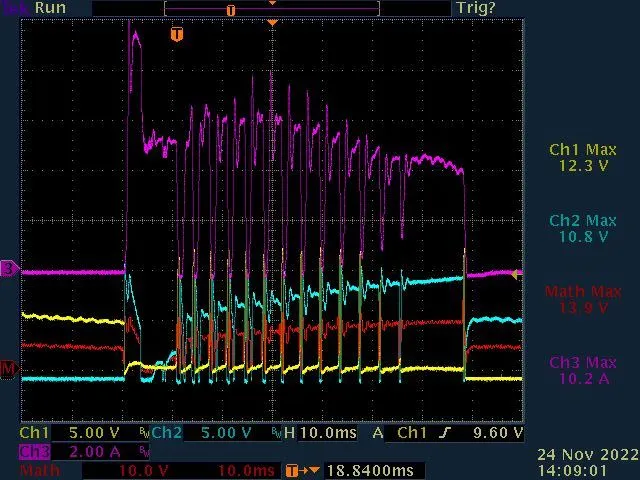Screen dimensions: 640x480
Task: Click the orange center marker at graticule top
Action: pos(272,22)
